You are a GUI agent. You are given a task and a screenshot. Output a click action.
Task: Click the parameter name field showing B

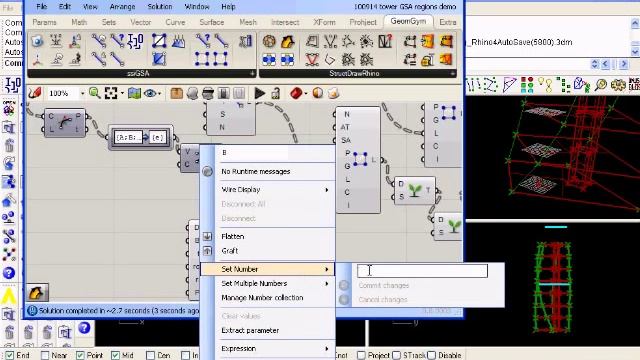[x=253, y=153]
